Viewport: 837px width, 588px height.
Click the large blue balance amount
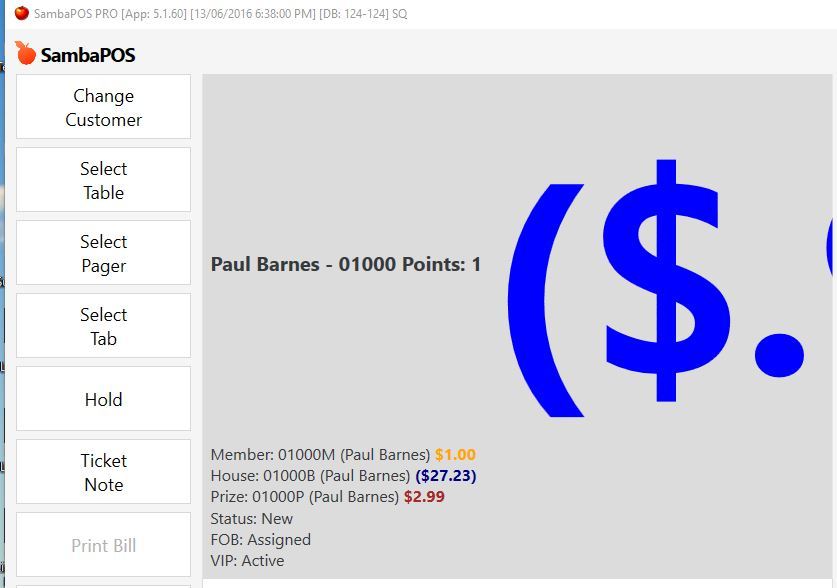(670, 288)
